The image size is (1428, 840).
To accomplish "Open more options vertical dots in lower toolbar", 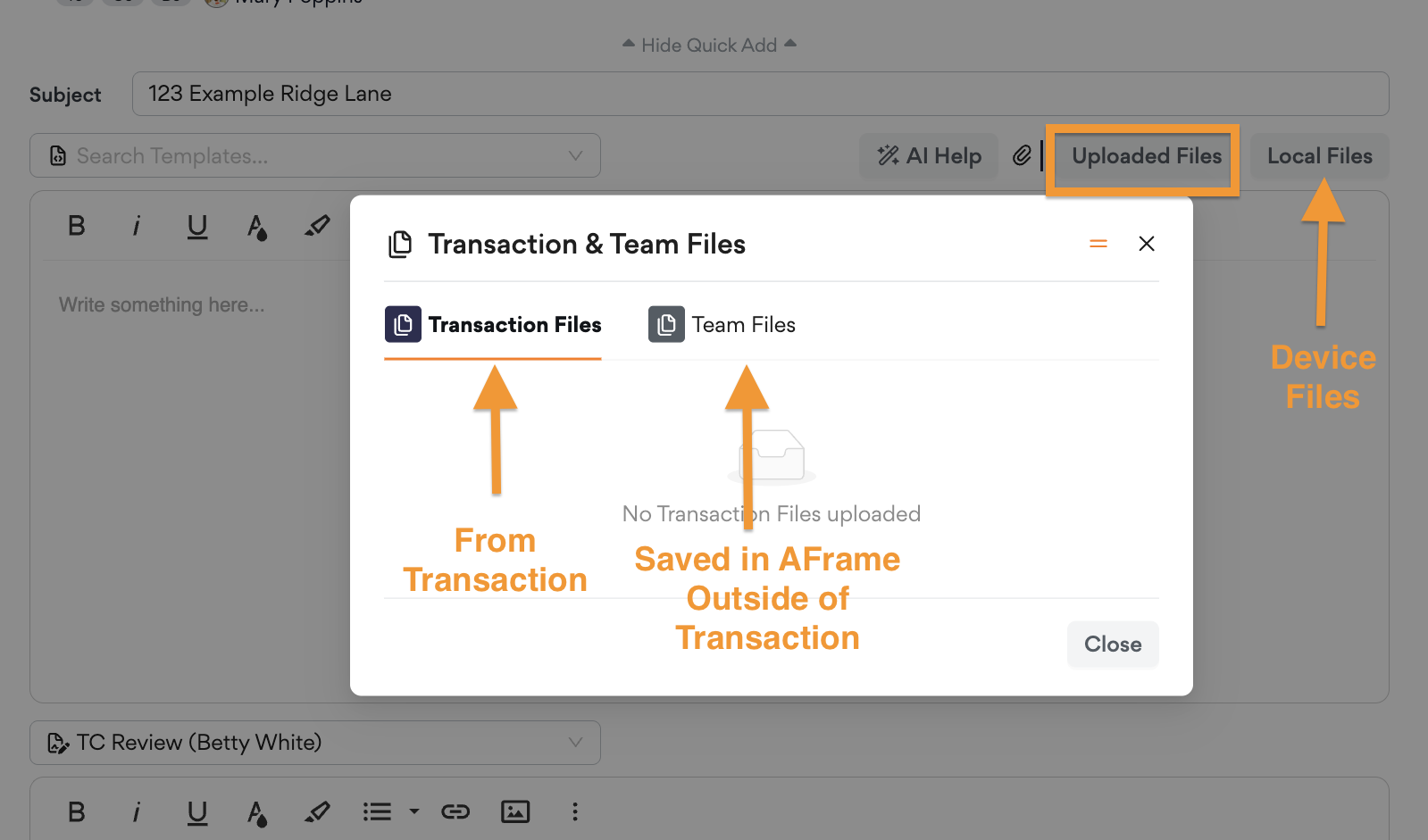I will click(575, 811).
